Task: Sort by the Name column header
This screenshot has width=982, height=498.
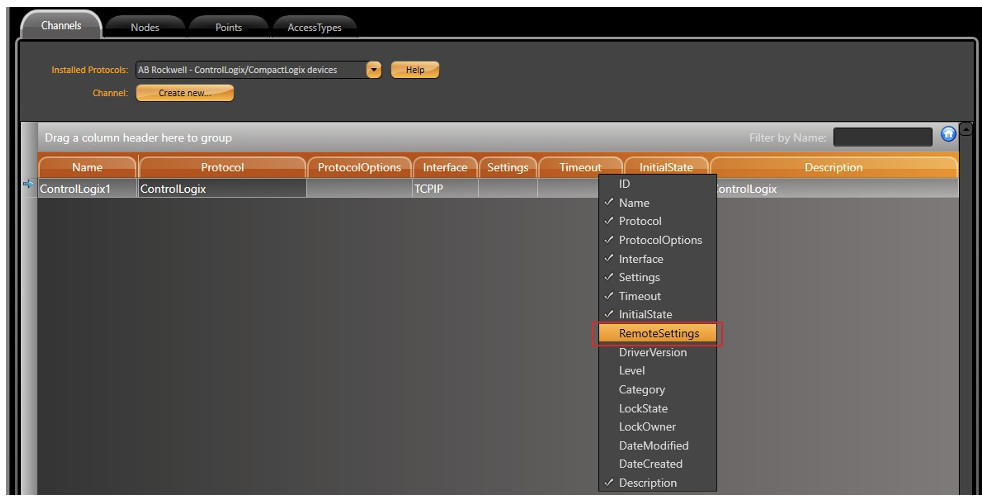Action: [x=87, y=167]
